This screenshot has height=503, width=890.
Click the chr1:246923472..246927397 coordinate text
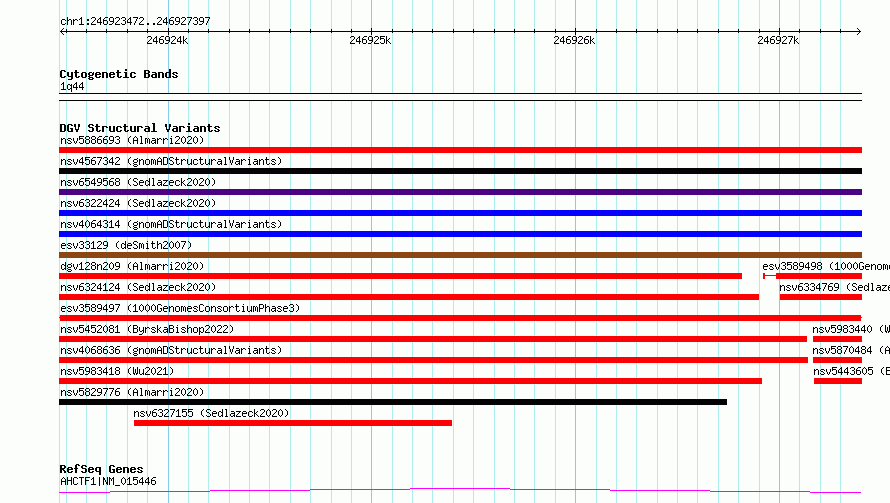pyautogui.click(x=135, y=21)
